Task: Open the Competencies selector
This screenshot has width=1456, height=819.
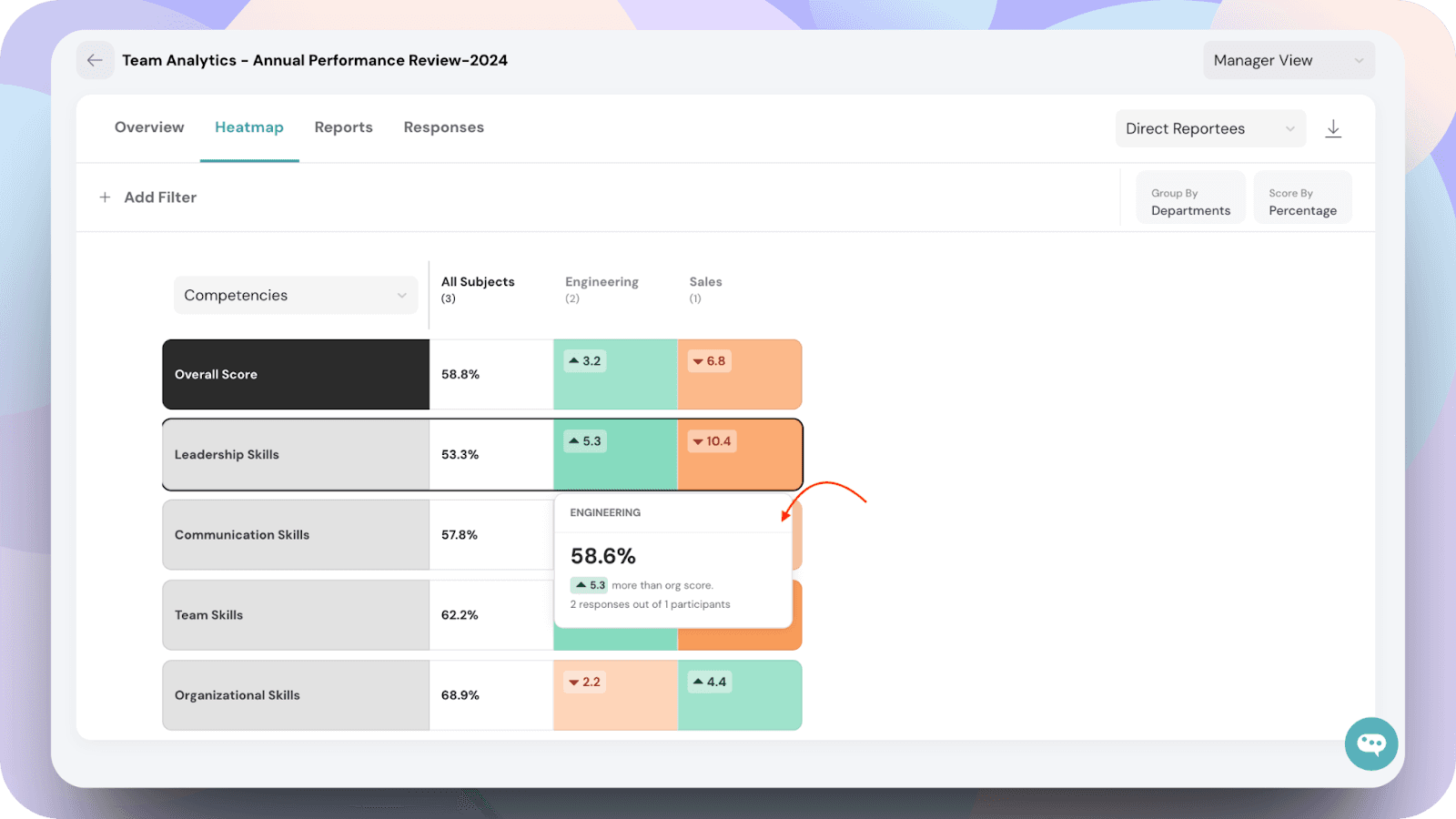Action: [295, 295]
